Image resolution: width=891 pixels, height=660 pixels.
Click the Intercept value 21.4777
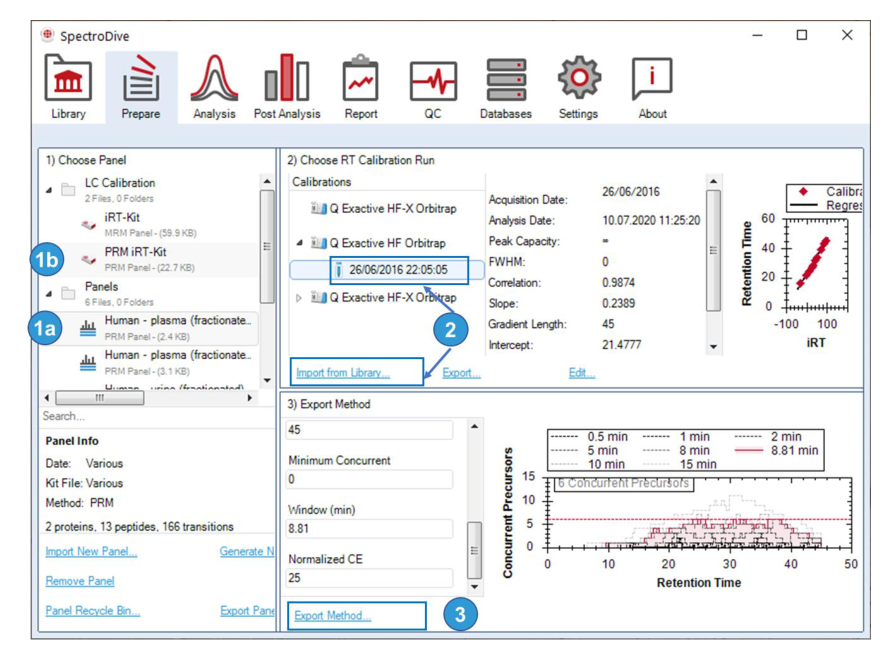pyautogui.click(x=621, y=344)
